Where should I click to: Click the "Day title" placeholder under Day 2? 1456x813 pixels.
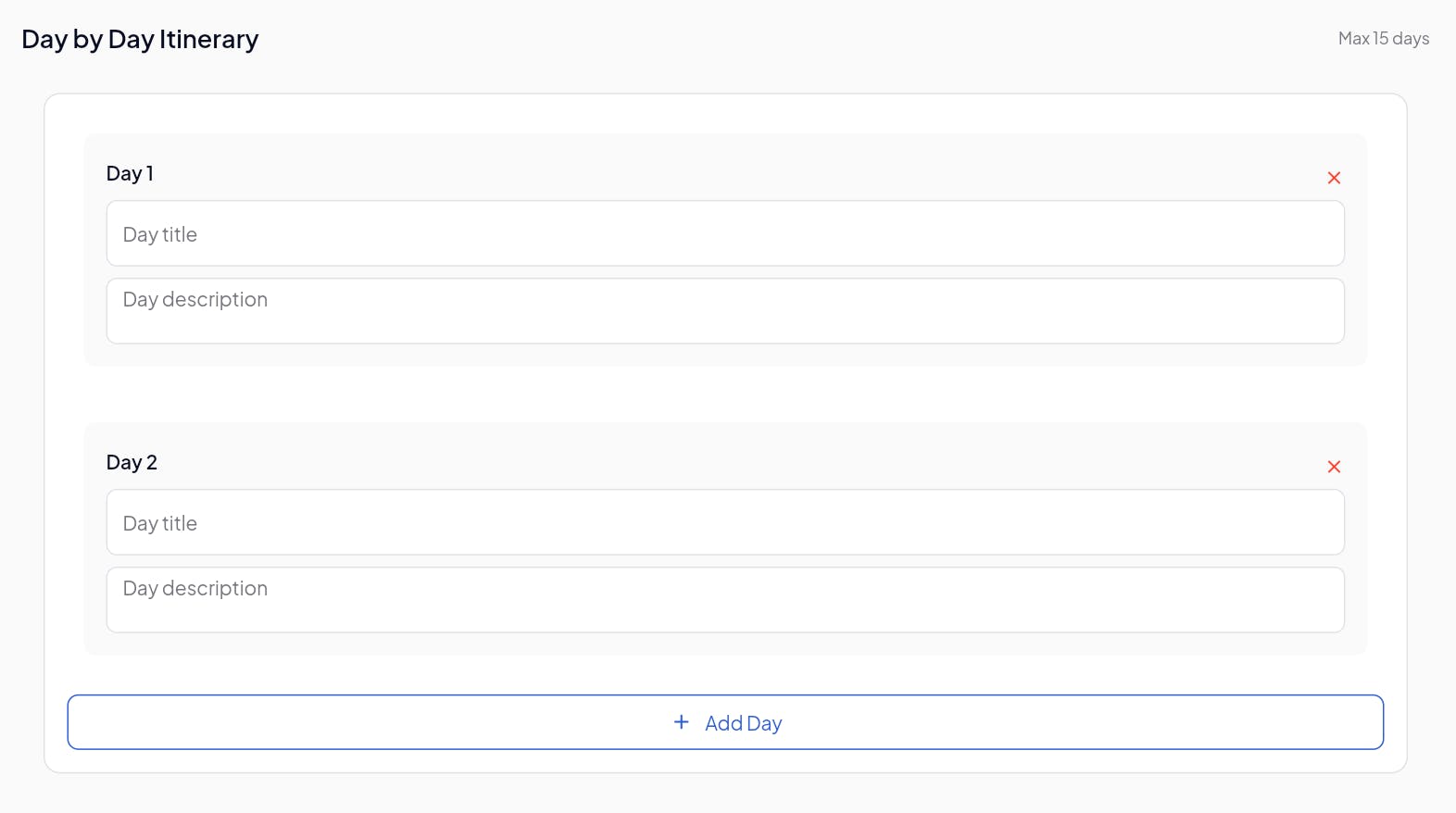click(x=160, y=524)
